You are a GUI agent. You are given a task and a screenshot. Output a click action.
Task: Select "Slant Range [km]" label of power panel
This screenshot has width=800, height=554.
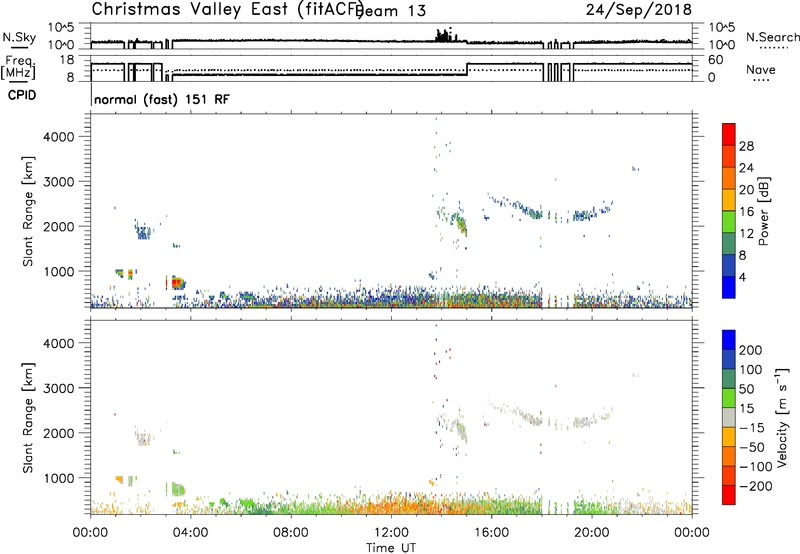[28, 211]
